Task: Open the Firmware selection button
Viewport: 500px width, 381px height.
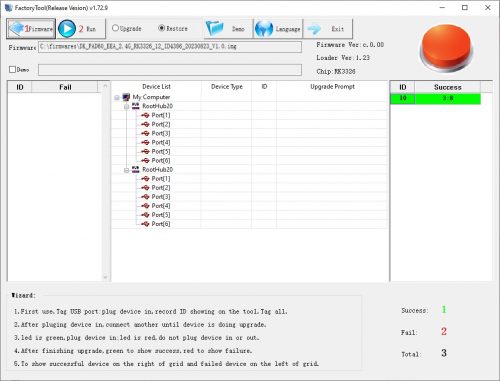Action: [x=31, y=29]
